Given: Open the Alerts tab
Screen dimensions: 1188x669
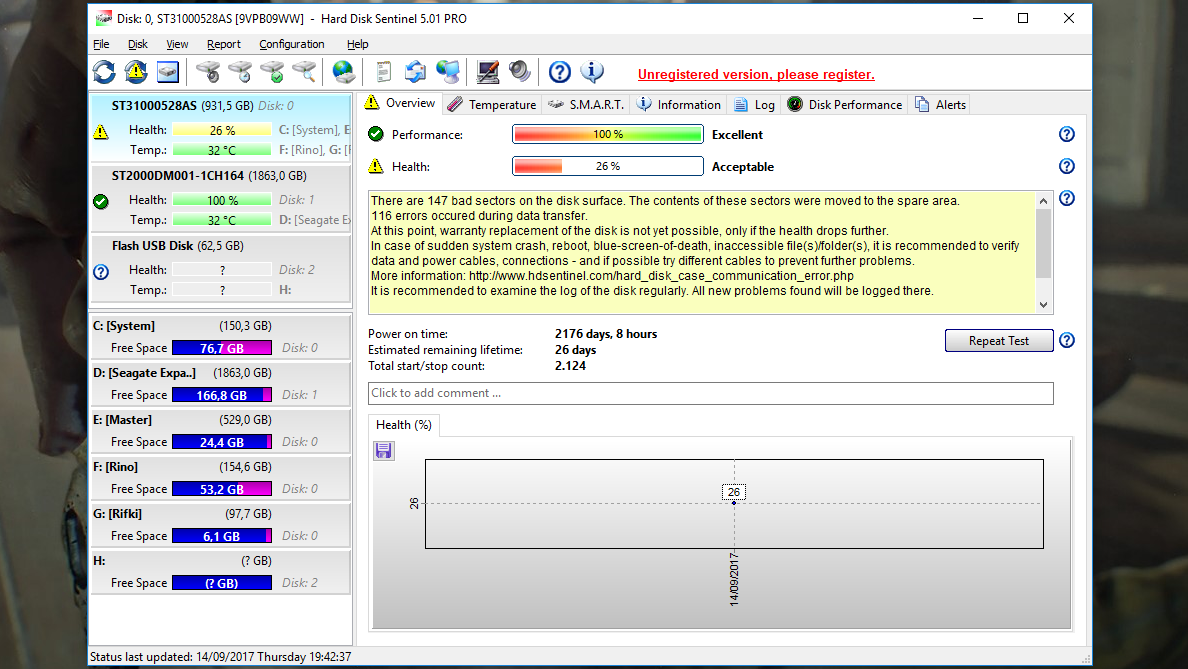Looking at the screenshot, I should click(x=940, y=105).
